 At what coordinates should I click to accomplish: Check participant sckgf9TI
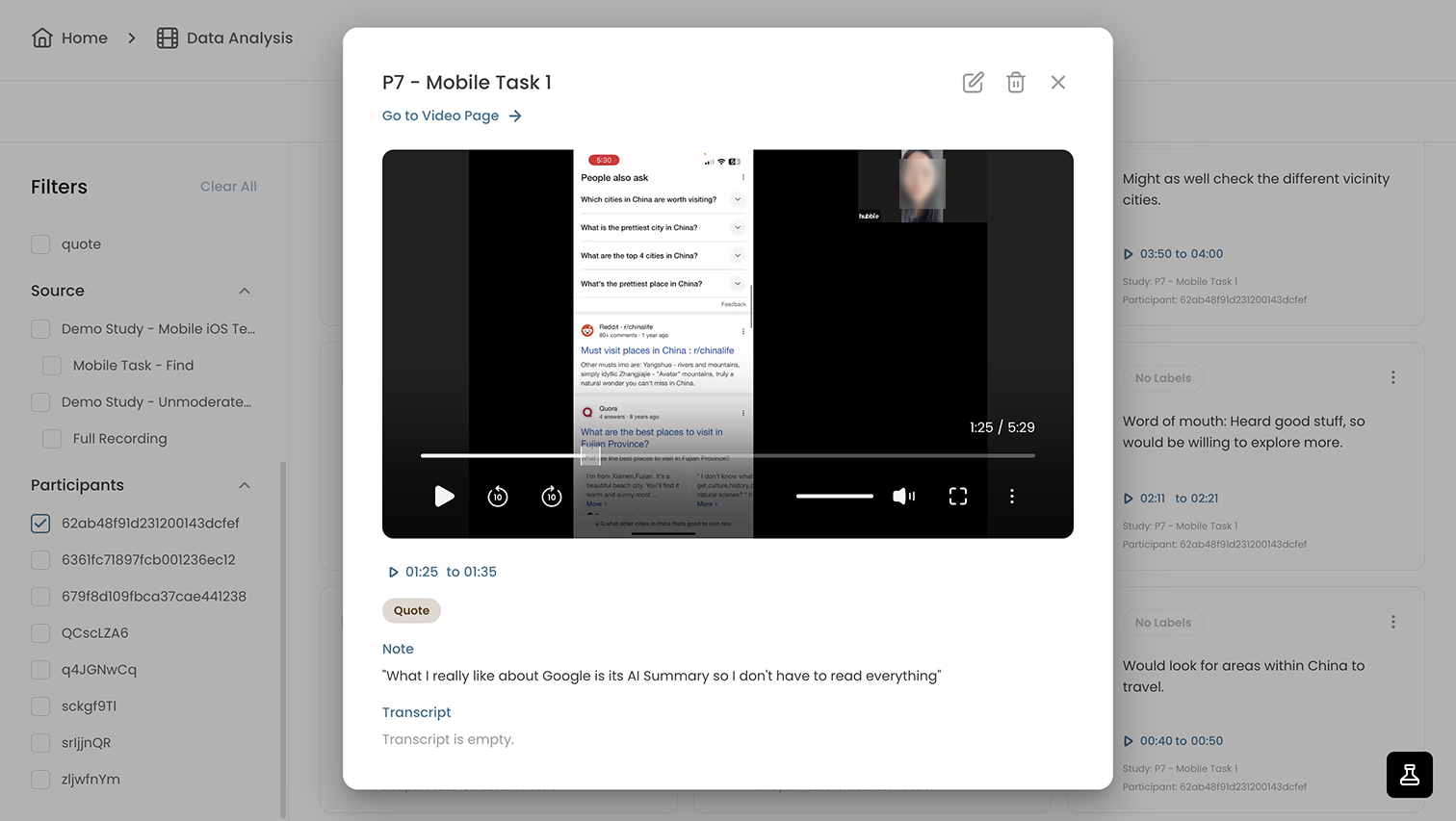(40, 706)
